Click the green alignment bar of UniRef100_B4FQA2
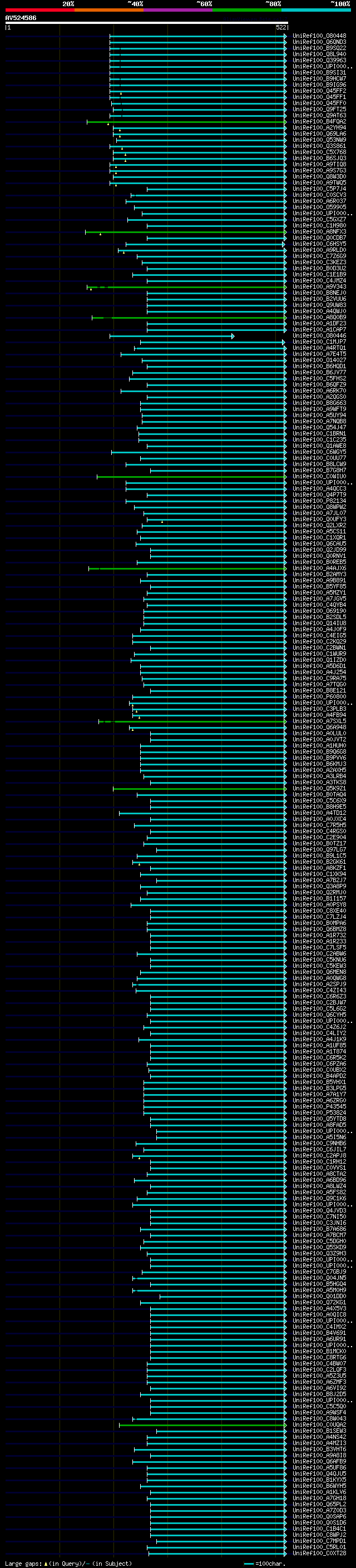Image resolution: width=356 pixels, height=1568 pixels. 186,122
